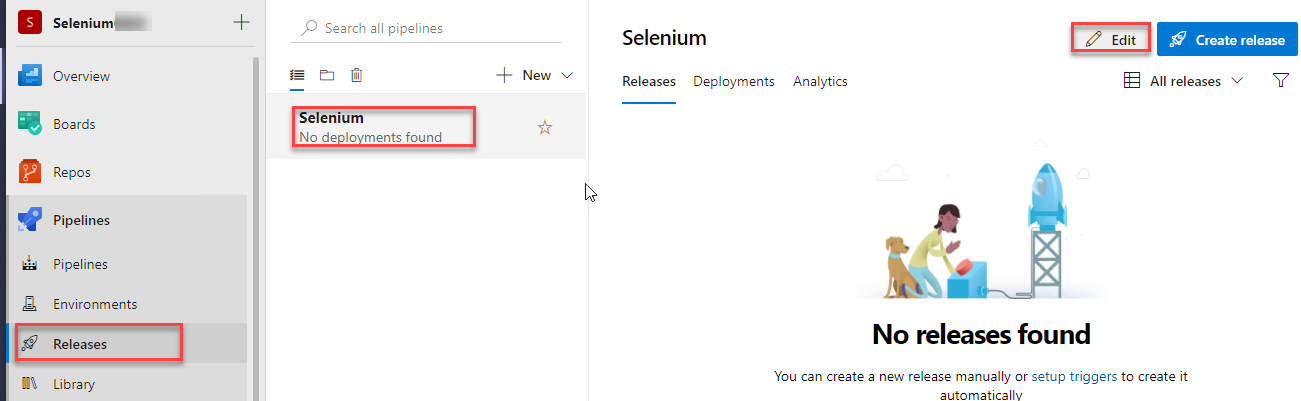The height and width of the screenshot is (401, 1301).
Task: Click the Search all pipelines field
Action: click(x=426, y=28)
